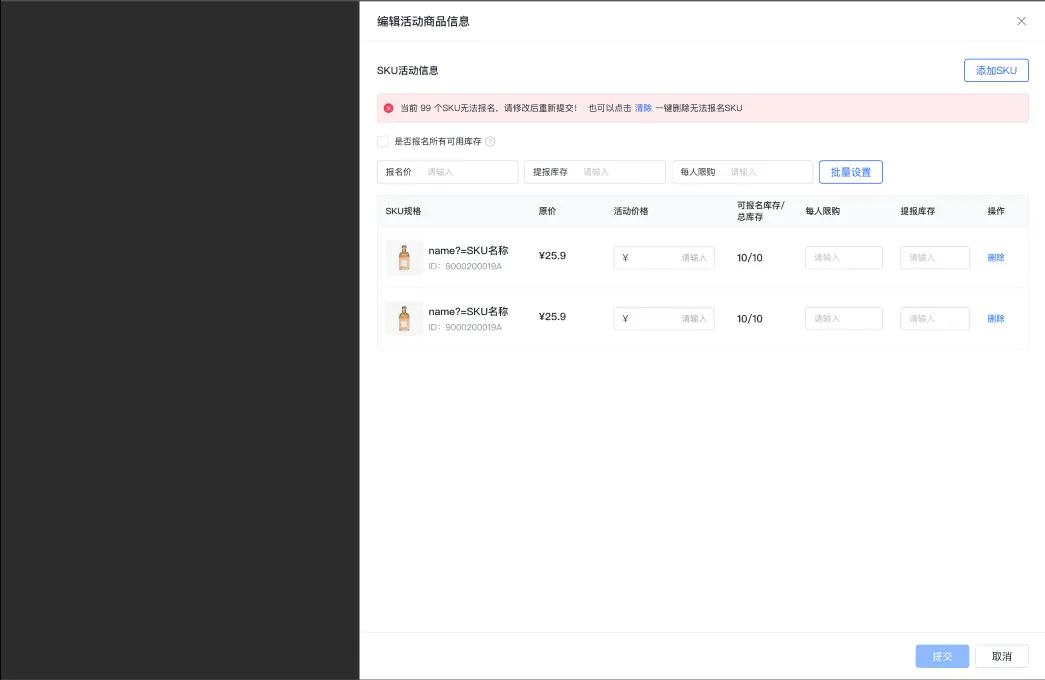Click help icon beside 是否报名所有可用库存

click(x=490, y=141)
